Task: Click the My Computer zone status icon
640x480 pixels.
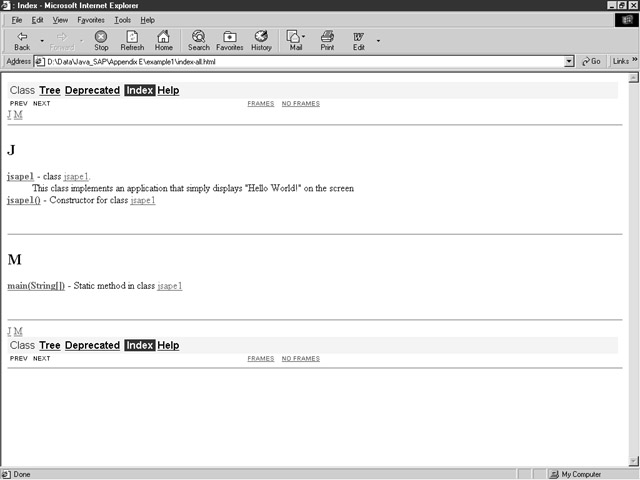Action: 554,474
